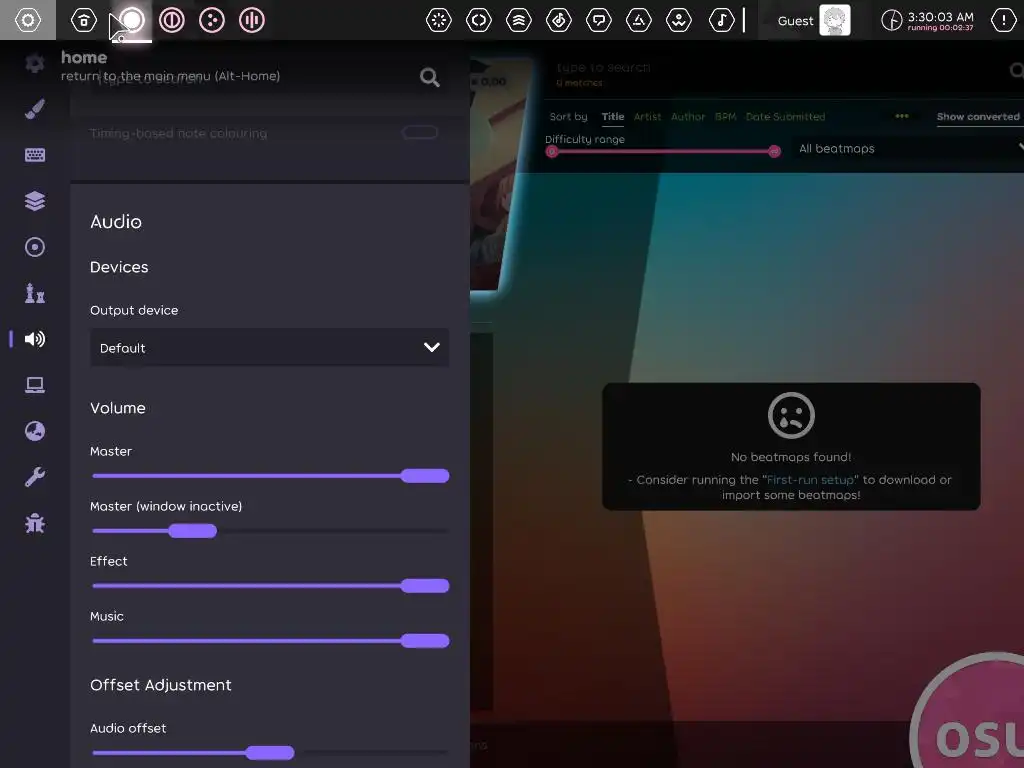
Task: Jump to Gameplay settings circle icon
Action: pyautogui.click(x=35, y=247)
